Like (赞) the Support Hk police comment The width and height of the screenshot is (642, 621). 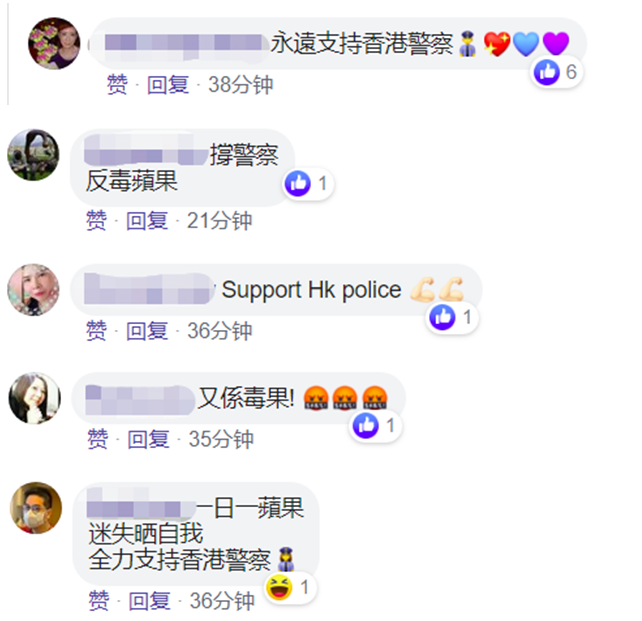click(x=96, y=331)
